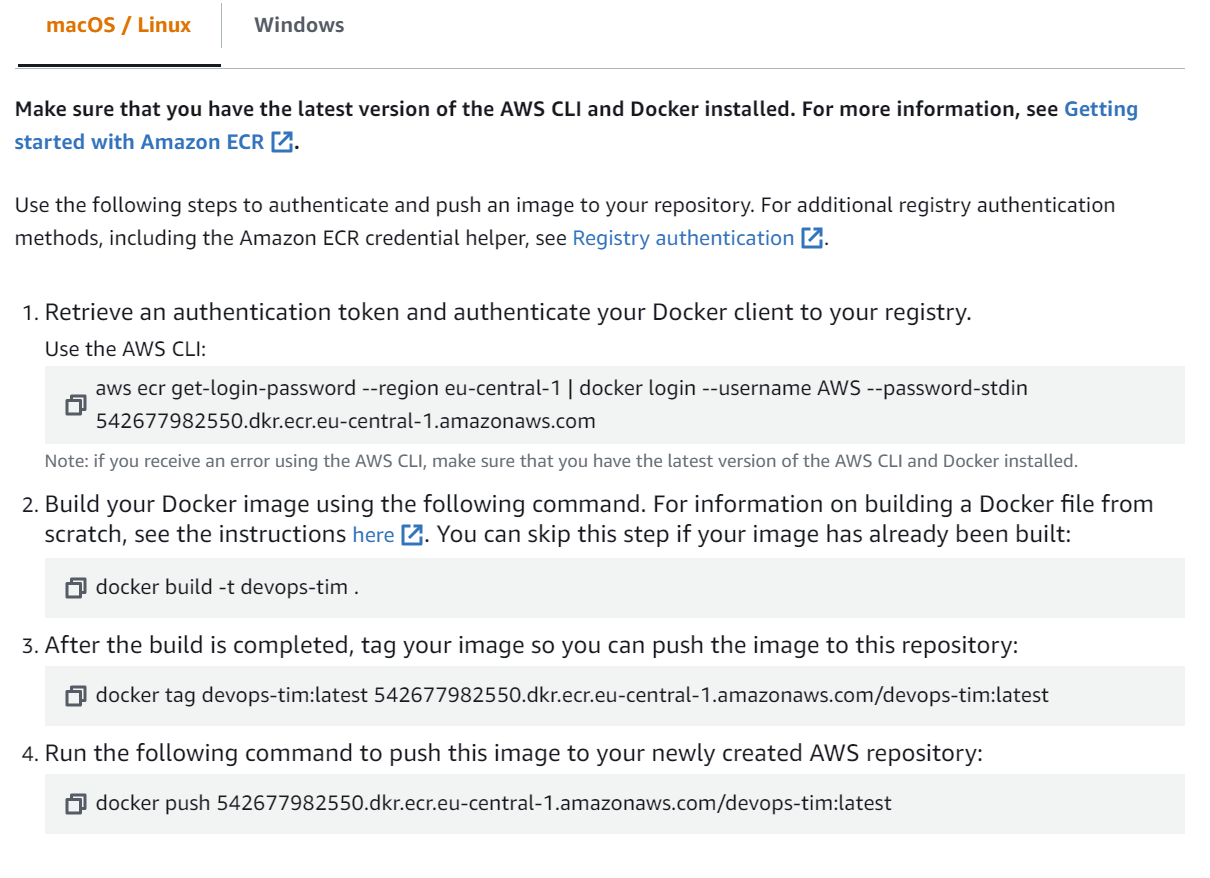This screenshot has height=878, width=1210.
Task: Click step 4 'Run the following command' text
Action: pos(513,753)
